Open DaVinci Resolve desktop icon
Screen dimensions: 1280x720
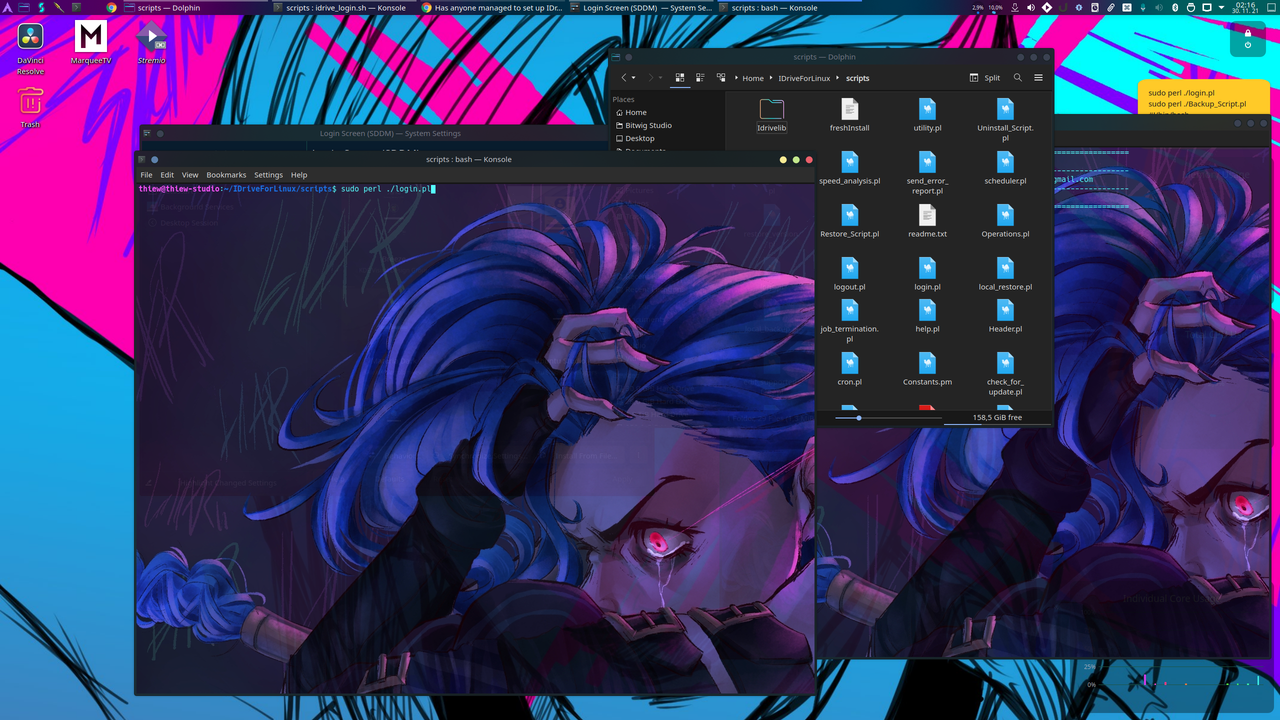click(x=30, y=49)
